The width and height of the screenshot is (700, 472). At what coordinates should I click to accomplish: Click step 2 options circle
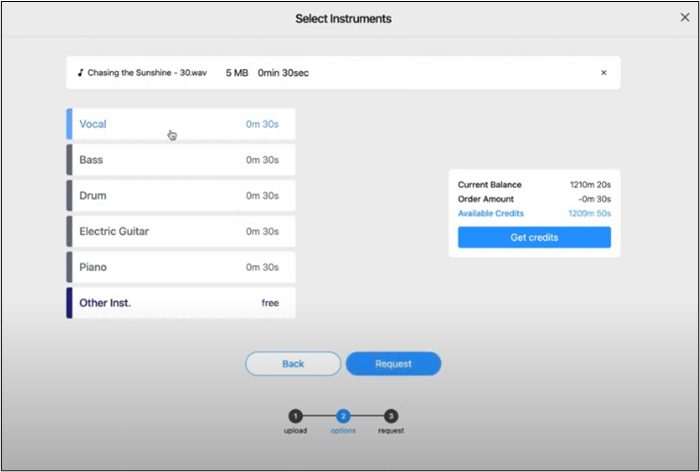(343, 415)
